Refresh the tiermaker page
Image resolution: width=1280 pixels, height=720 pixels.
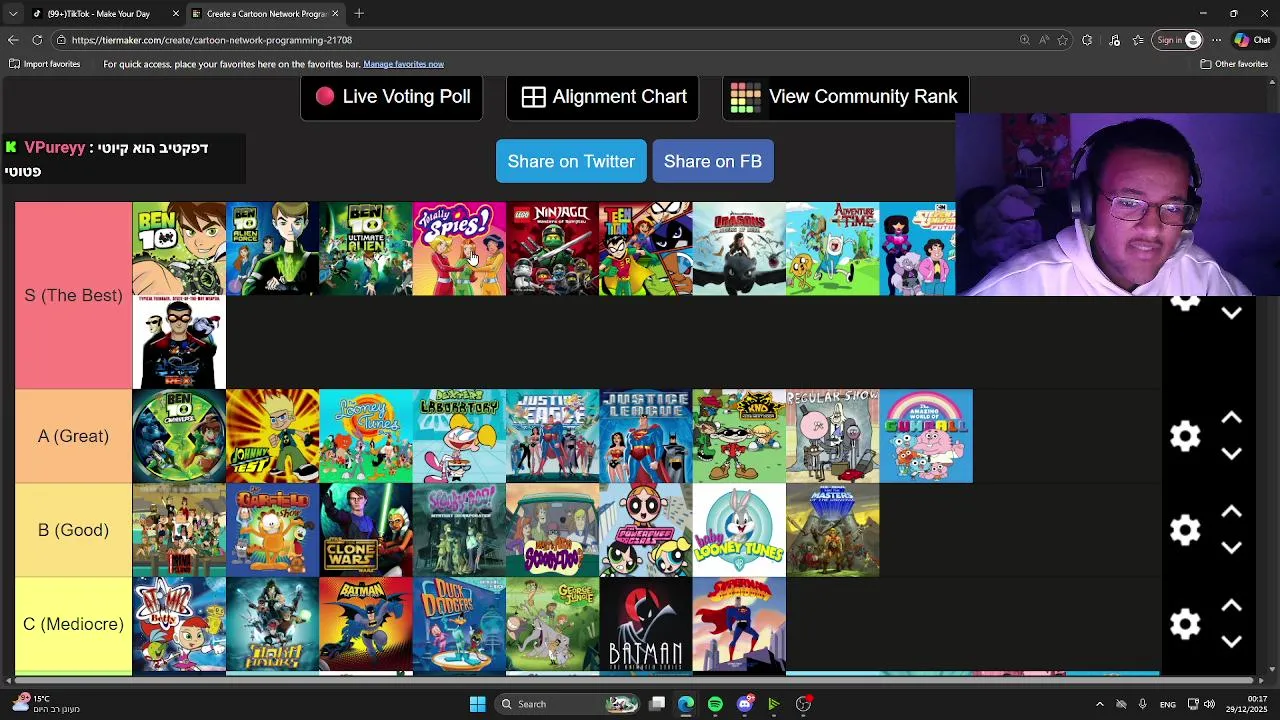click(x=37, y=40)
